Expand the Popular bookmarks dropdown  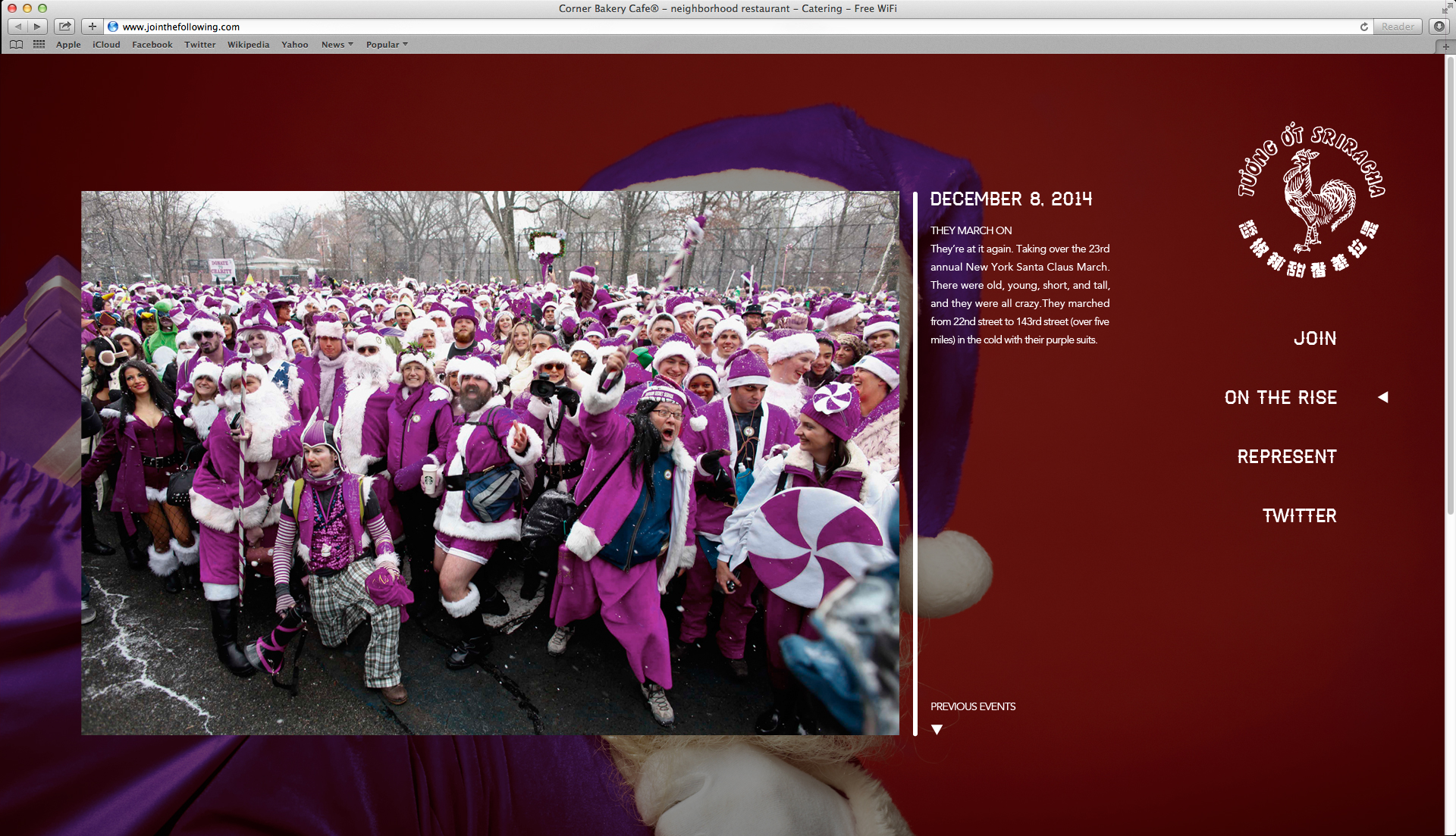(x=387, y=45)
